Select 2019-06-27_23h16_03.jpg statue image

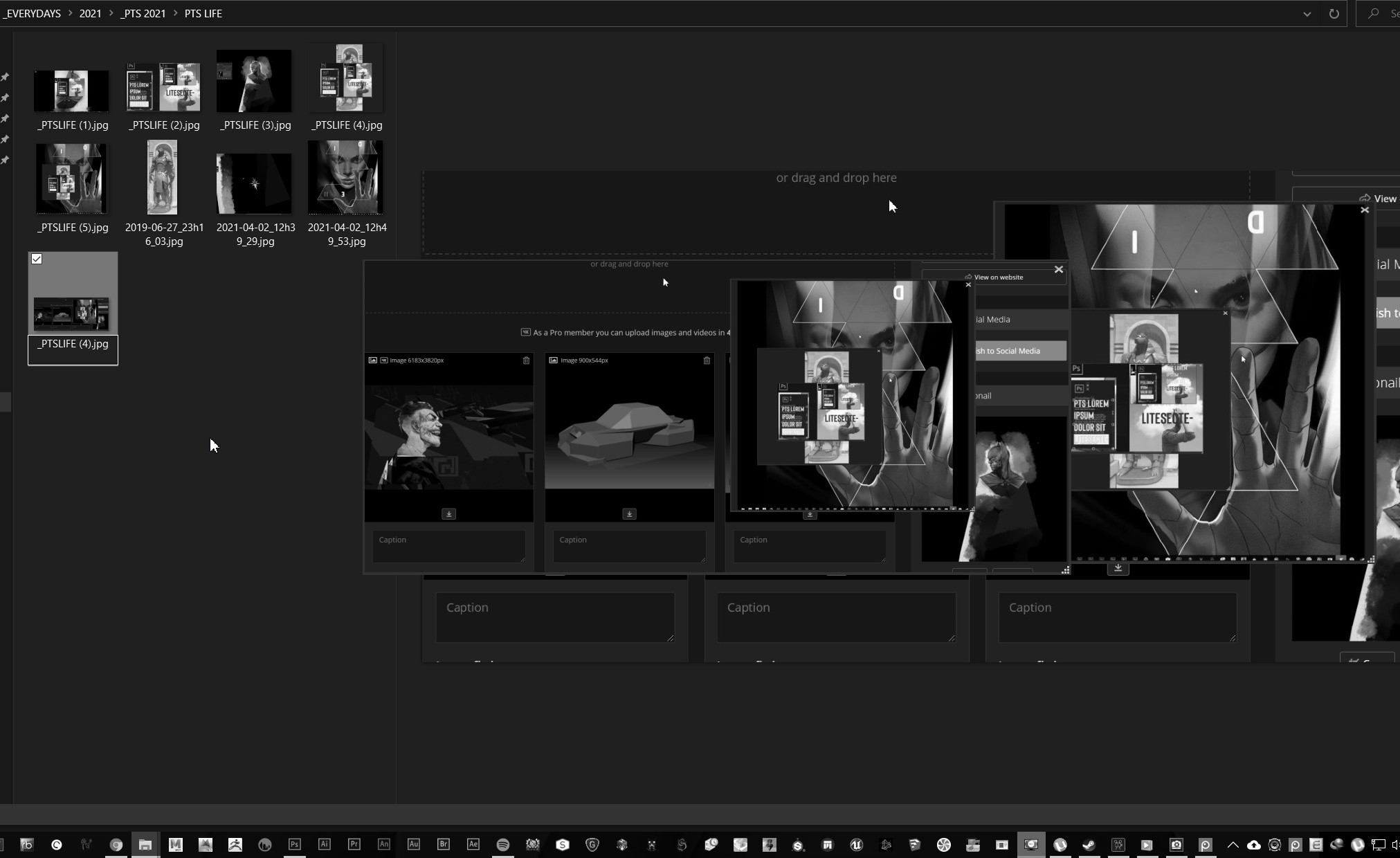(x=163, y=177)
